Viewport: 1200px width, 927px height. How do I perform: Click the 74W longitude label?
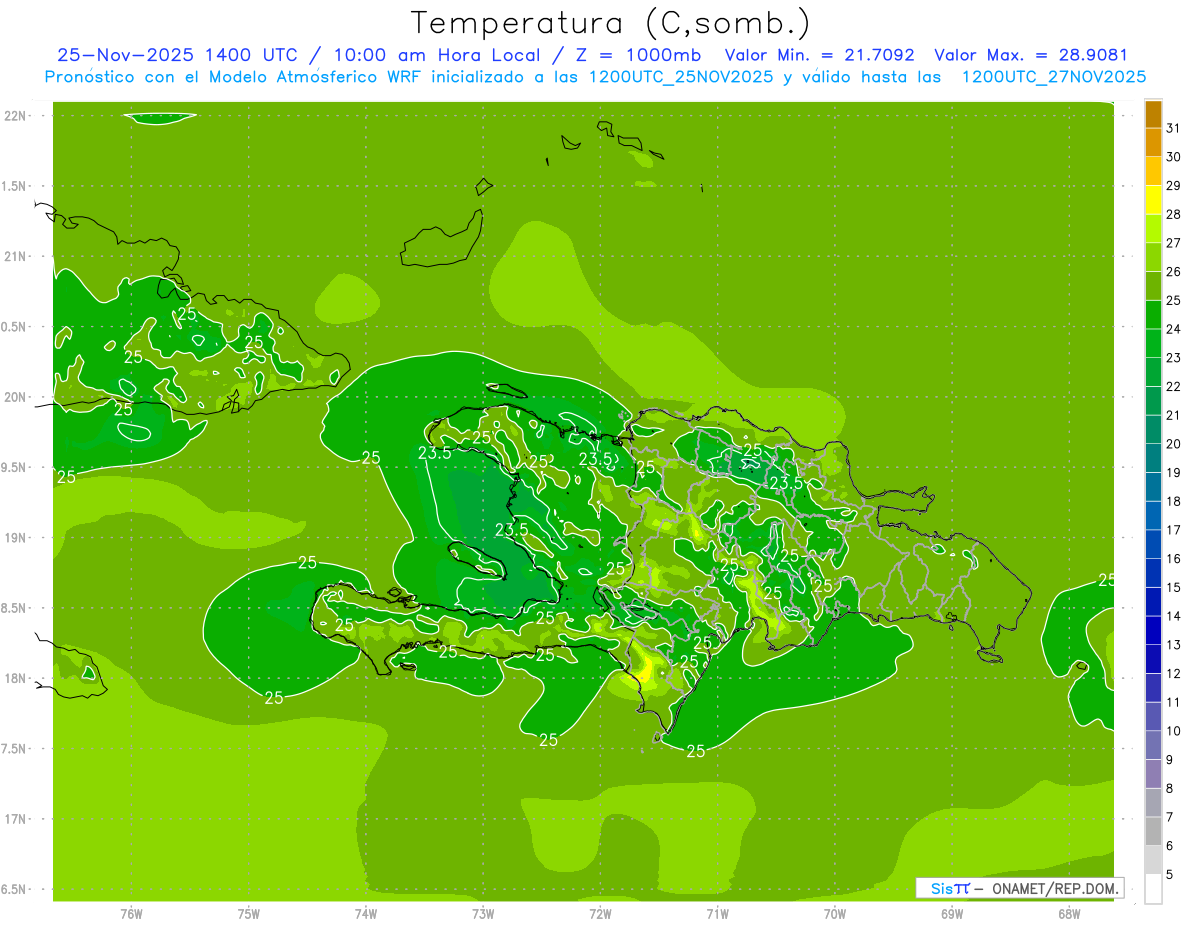(366, 914)
